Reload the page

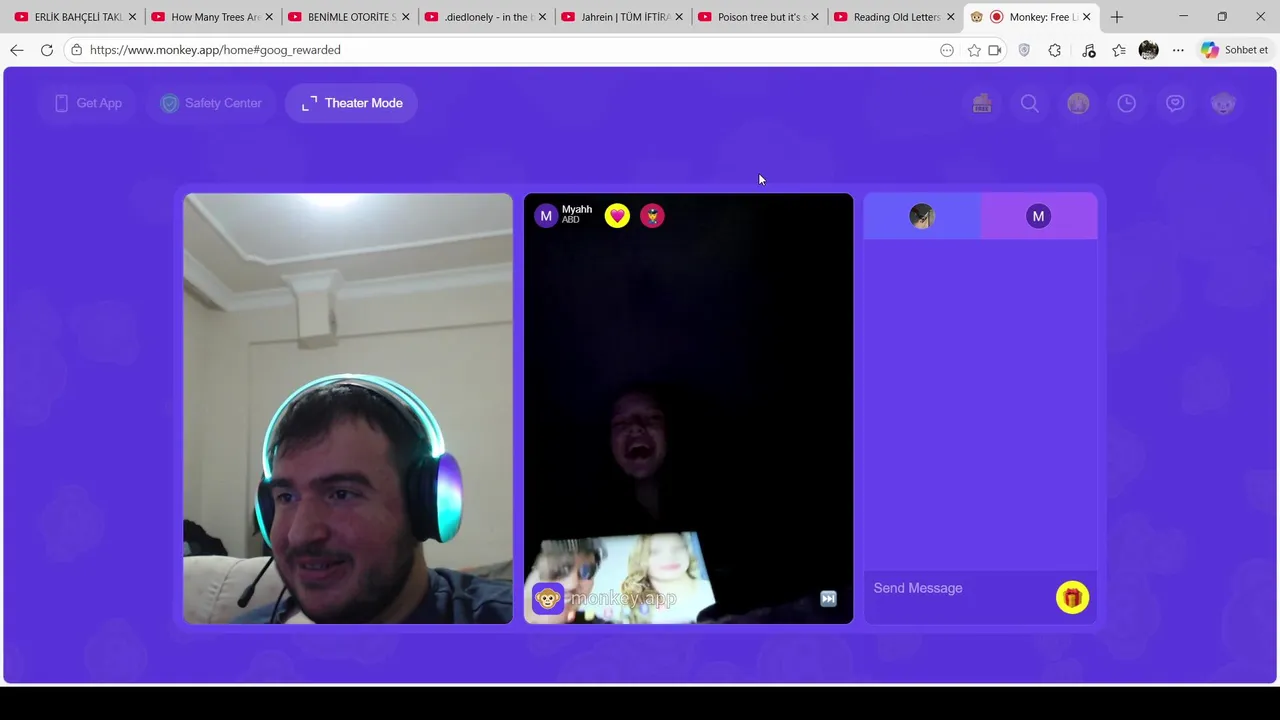47,50
